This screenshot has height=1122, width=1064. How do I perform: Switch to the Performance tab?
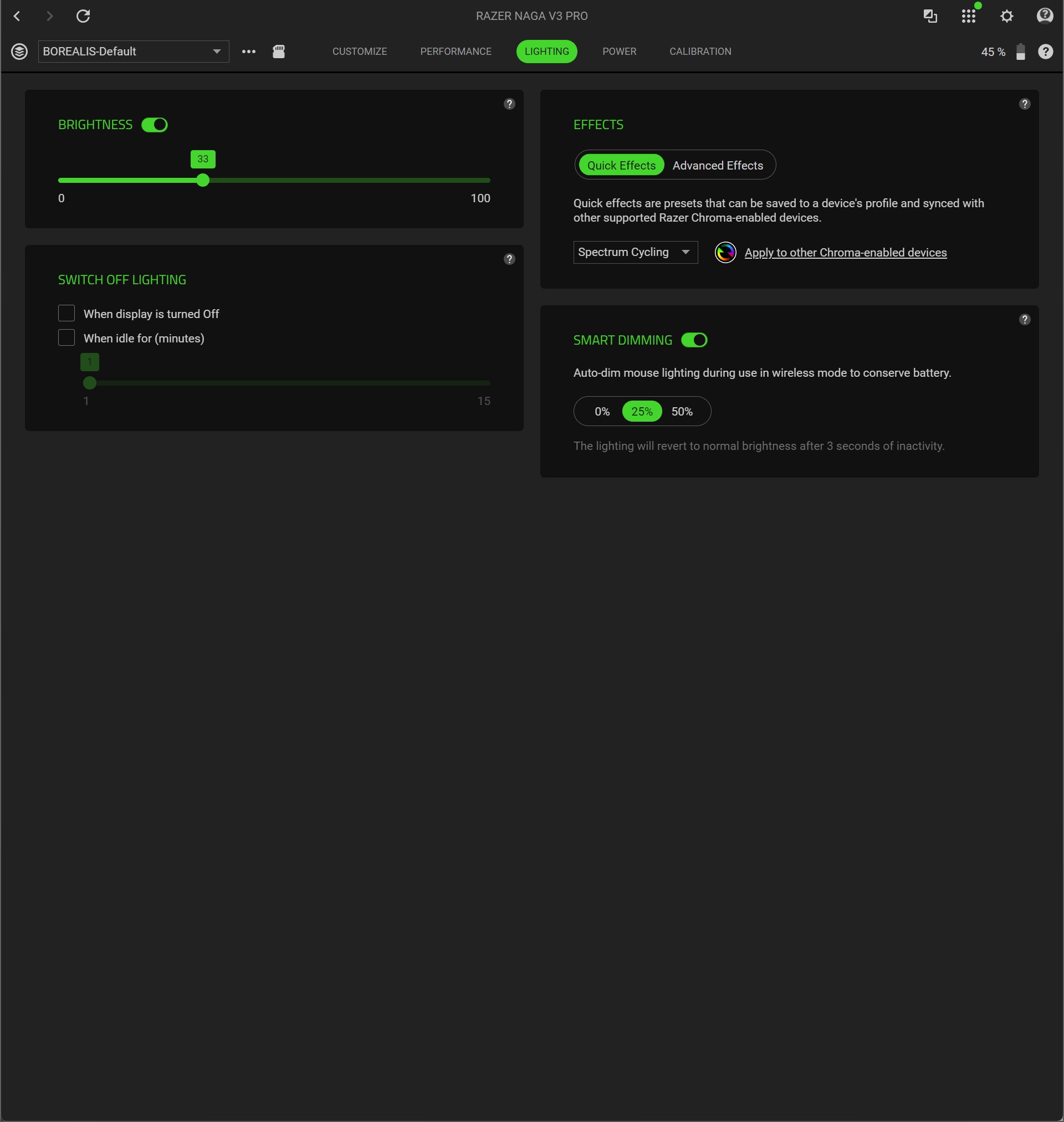[456, 52]
